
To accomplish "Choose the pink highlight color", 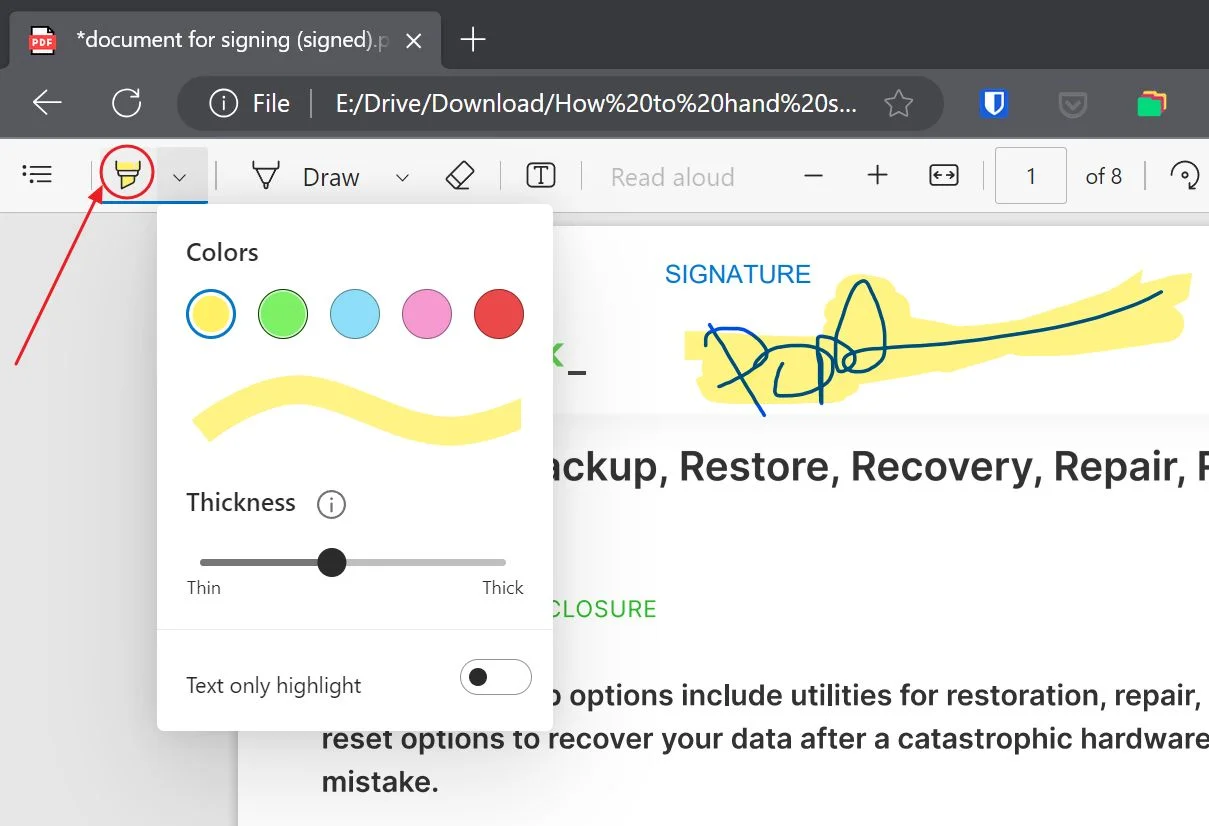I will pyautogui.click(x=427, y=314).
